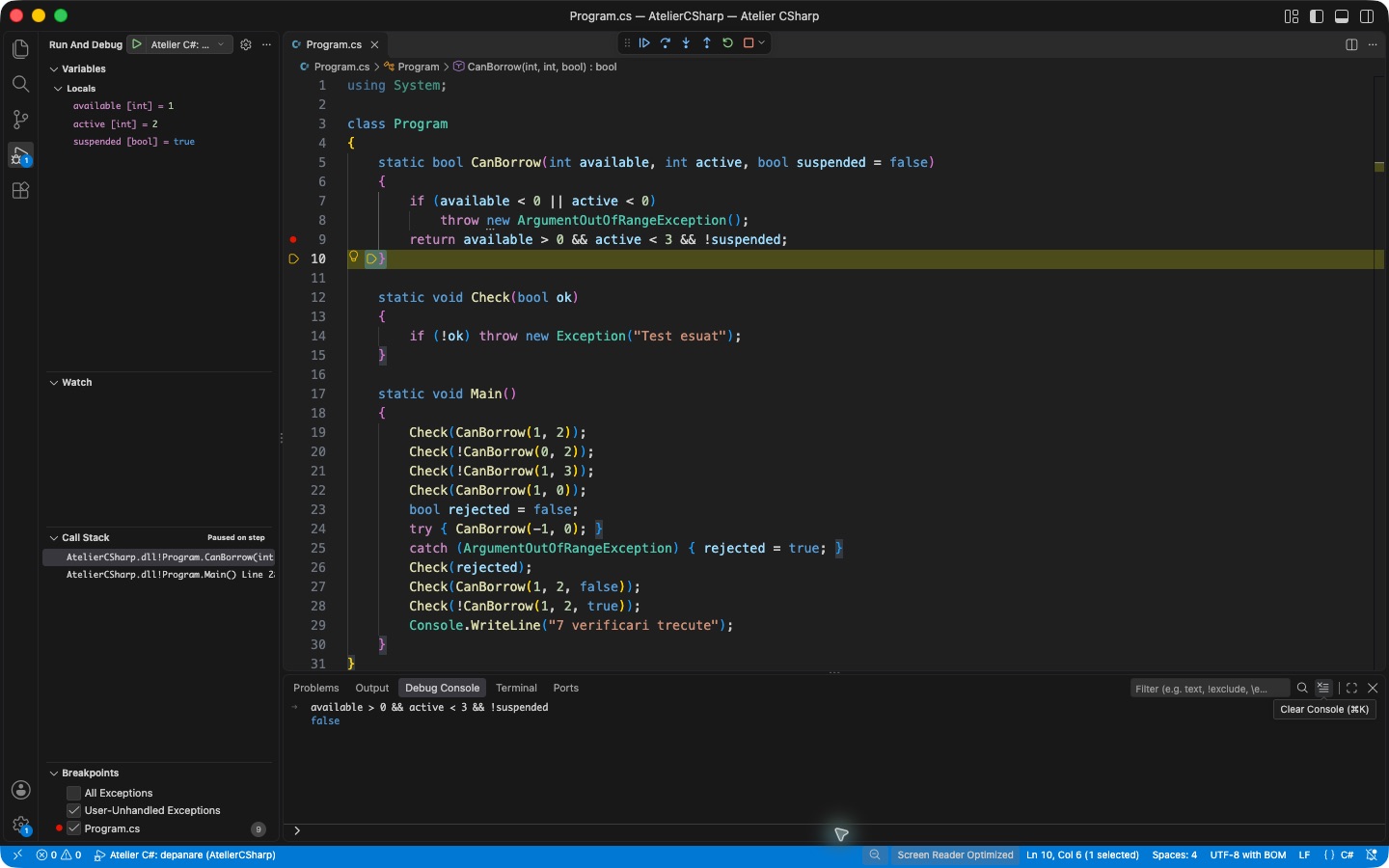Click the lightbulb on line 10
This screenshot has width=1389, height=868.
[354, 257]
